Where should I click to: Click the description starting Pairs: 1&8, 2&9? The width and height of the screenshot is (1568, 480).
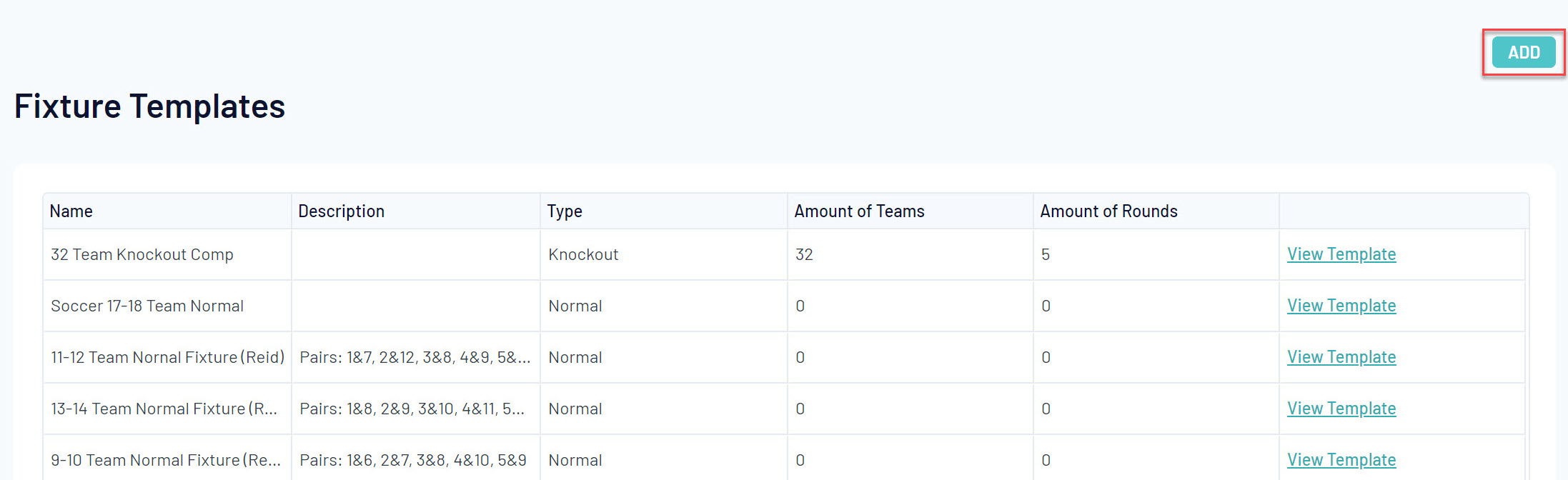[412, 409]
